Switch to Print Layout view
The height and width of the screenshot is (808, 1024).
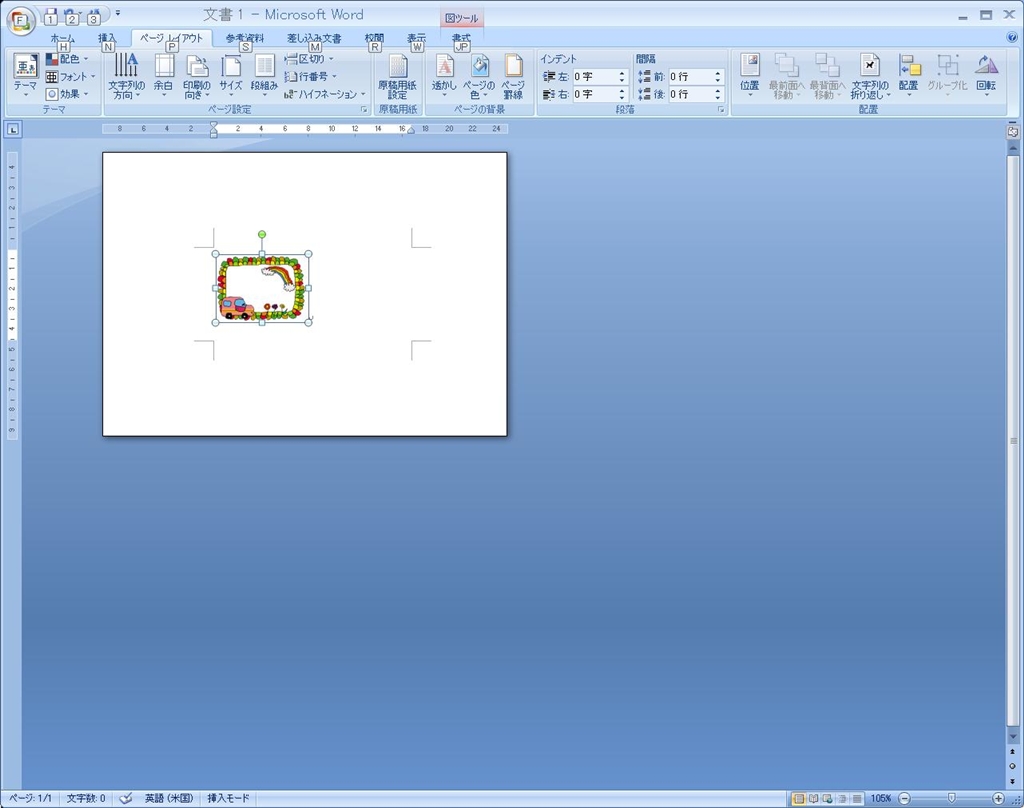798,798
